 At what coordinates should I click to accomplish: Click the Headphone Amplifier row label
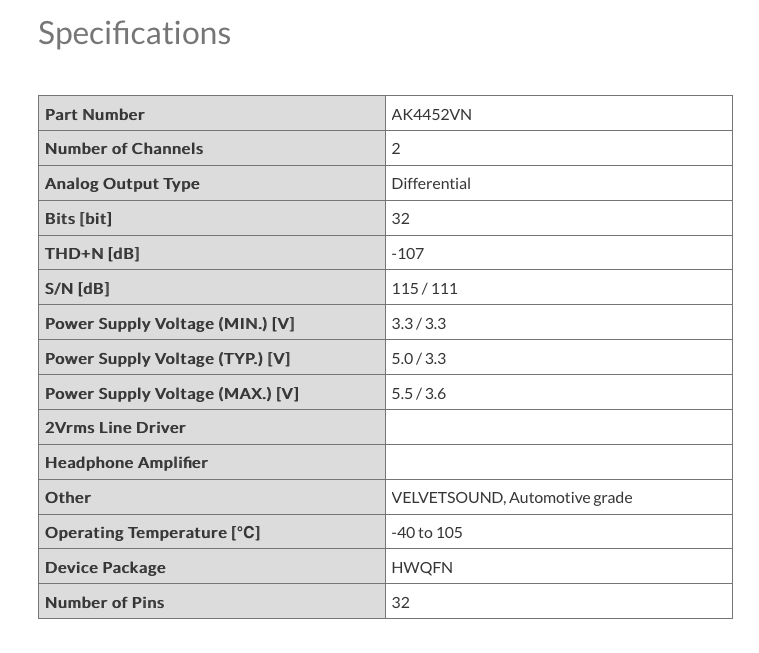coord(126,462)
